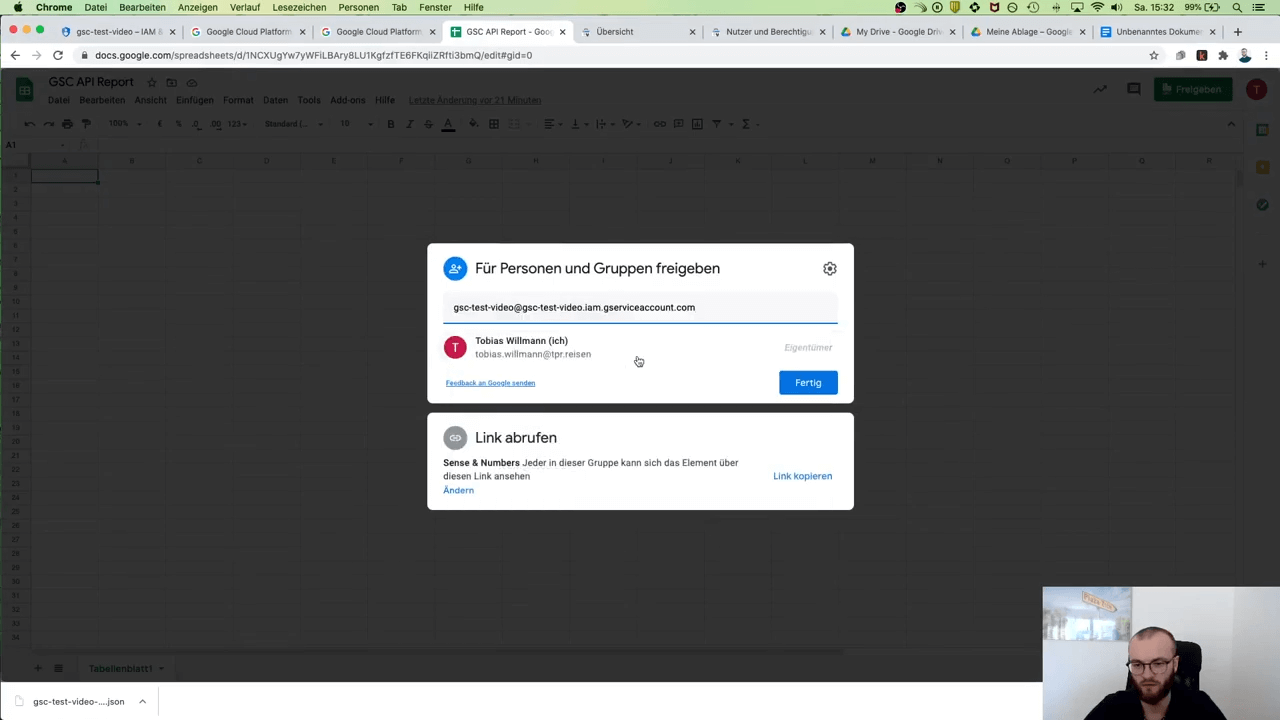
Task: Open the functions sigma dropdown
Action: (x=749, y=124)
